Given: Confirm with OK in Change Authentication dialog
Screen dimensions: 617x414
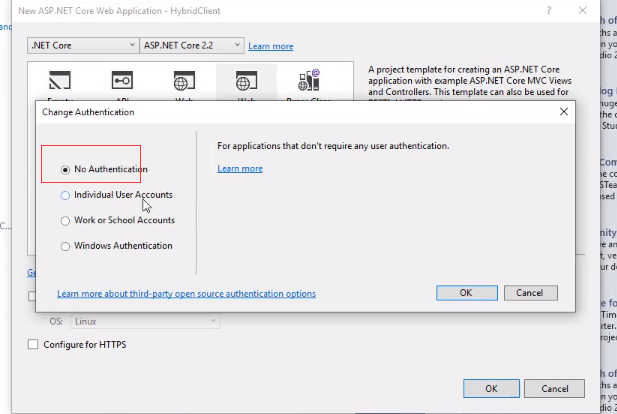Looking at the screenshot, I should point(467,293).
